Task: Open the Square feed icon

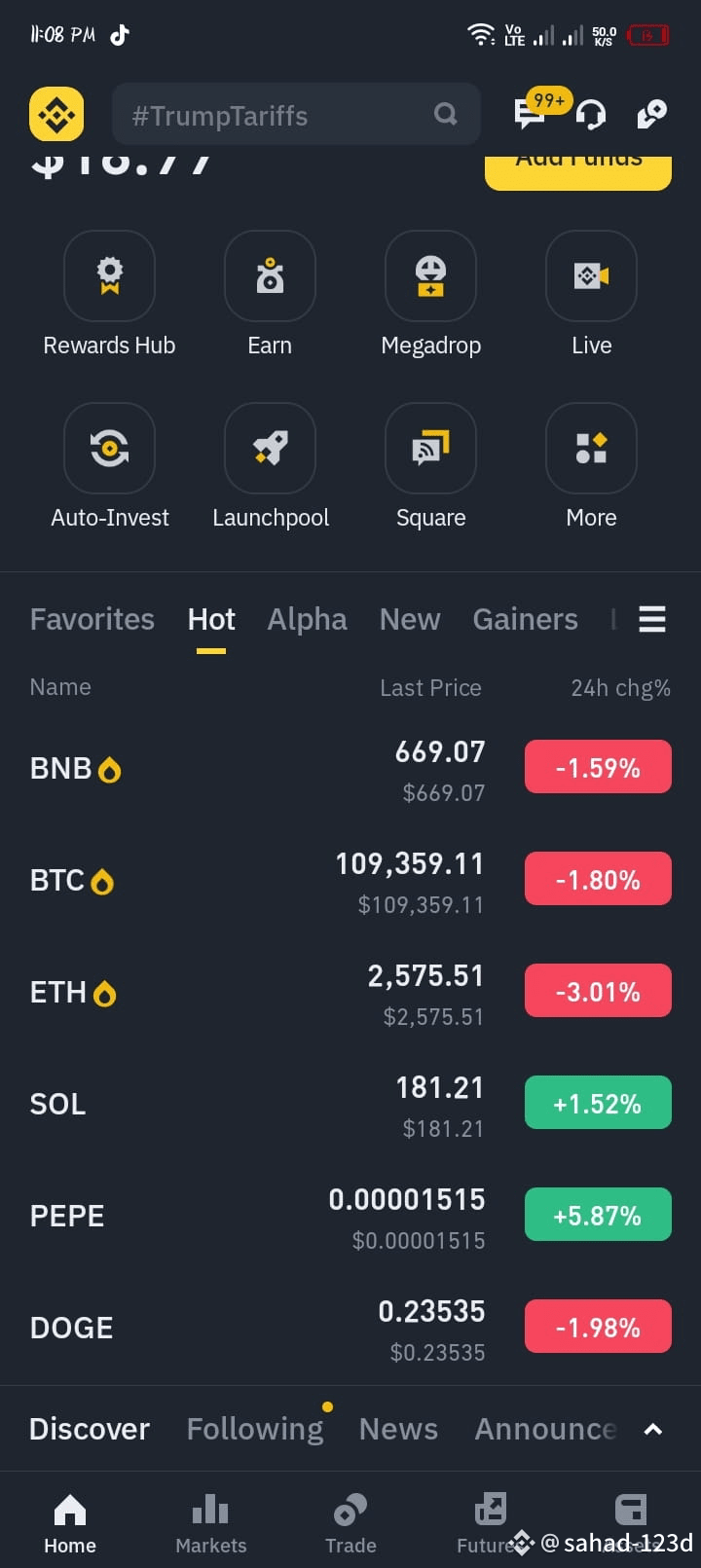Action: [x=430, y=449]
